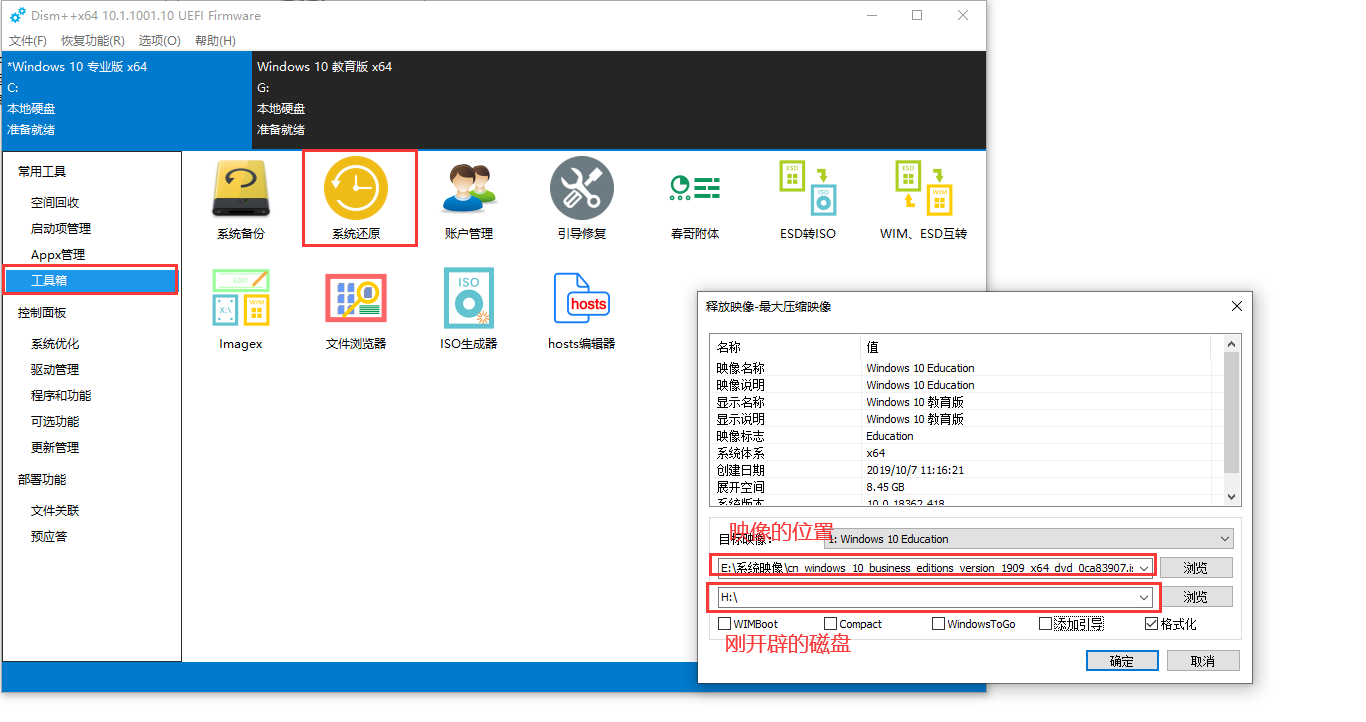Browse for the H:\ target location
The width and height of the screenshot is (1366, 722).
pos(1196,597)
